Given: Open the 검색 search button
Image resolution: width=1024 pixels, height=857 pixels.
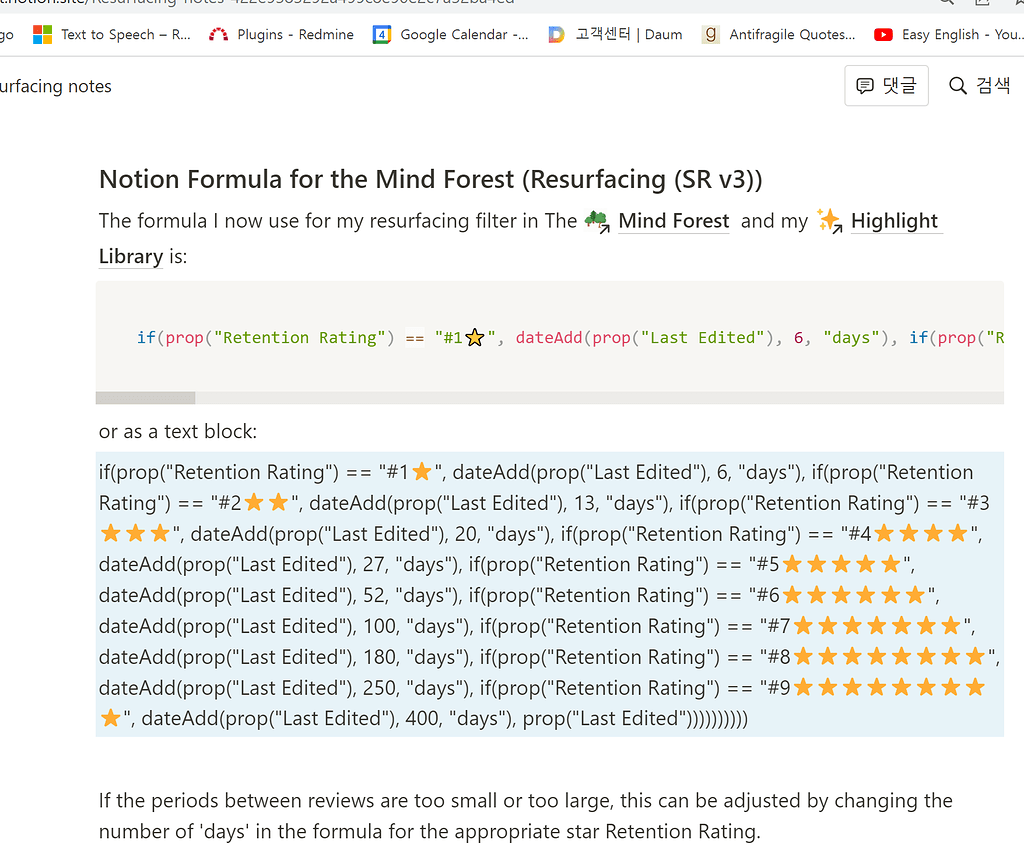Looking at the screenshot, I should [x=980, y=86].
